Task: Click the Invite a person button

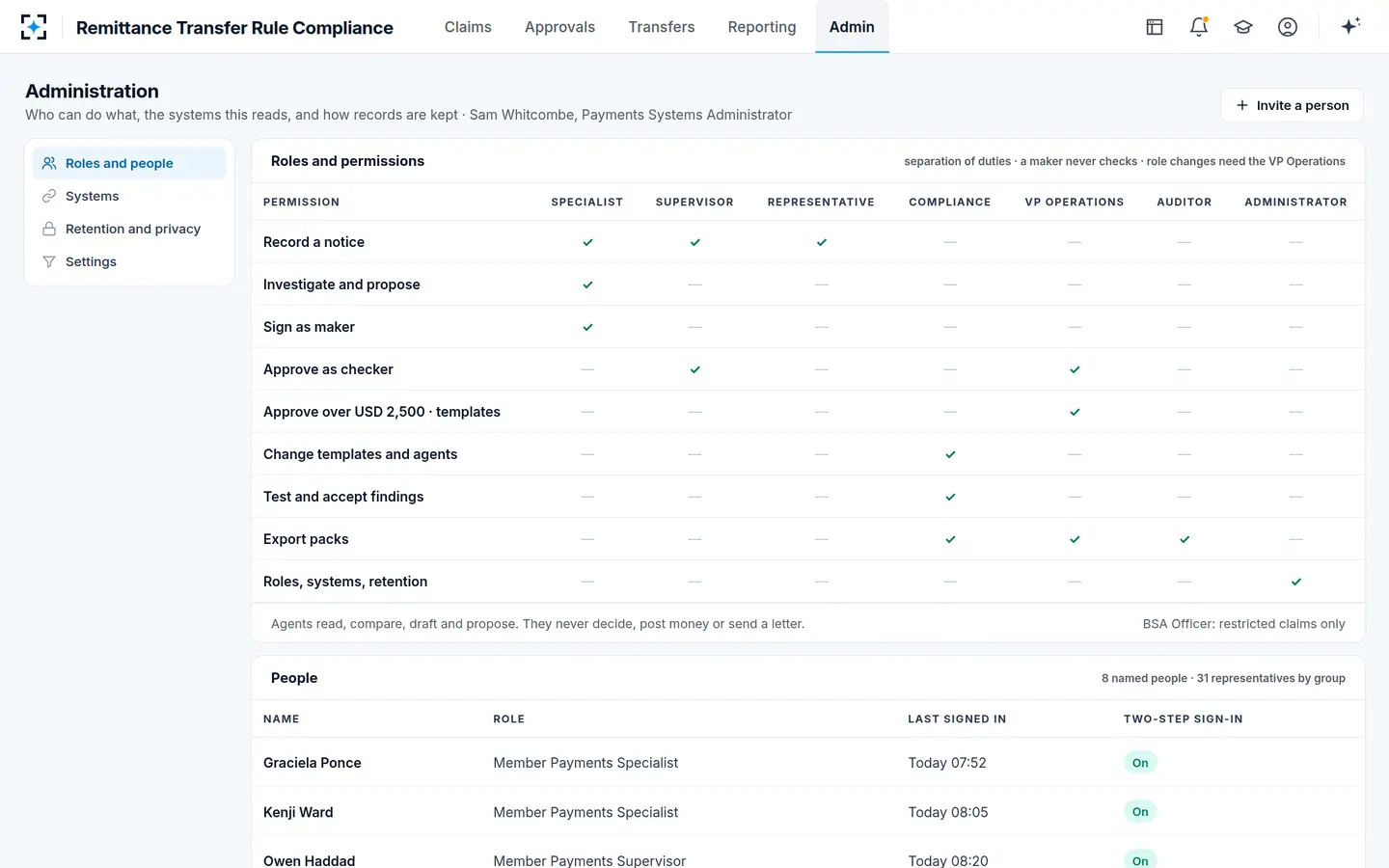Action: point(1292,105)
